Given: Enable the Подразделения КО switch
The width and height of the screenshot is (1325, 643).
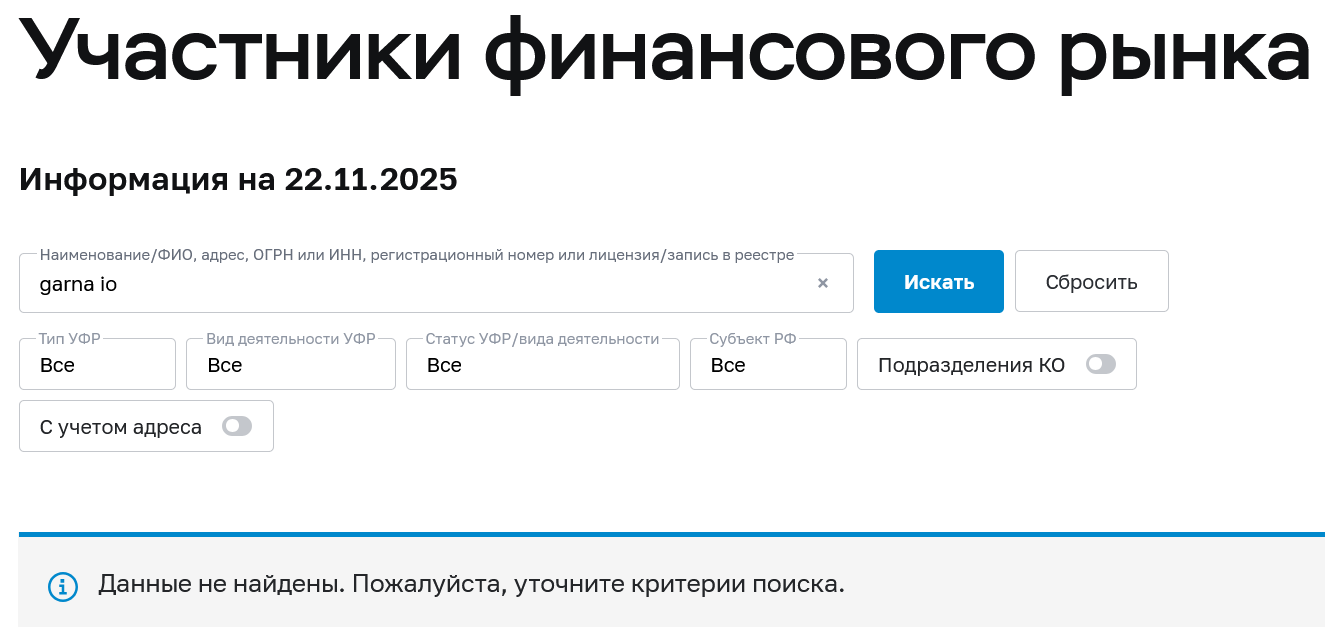Looking at the screenshot, I should click(x=1101, y=364).
